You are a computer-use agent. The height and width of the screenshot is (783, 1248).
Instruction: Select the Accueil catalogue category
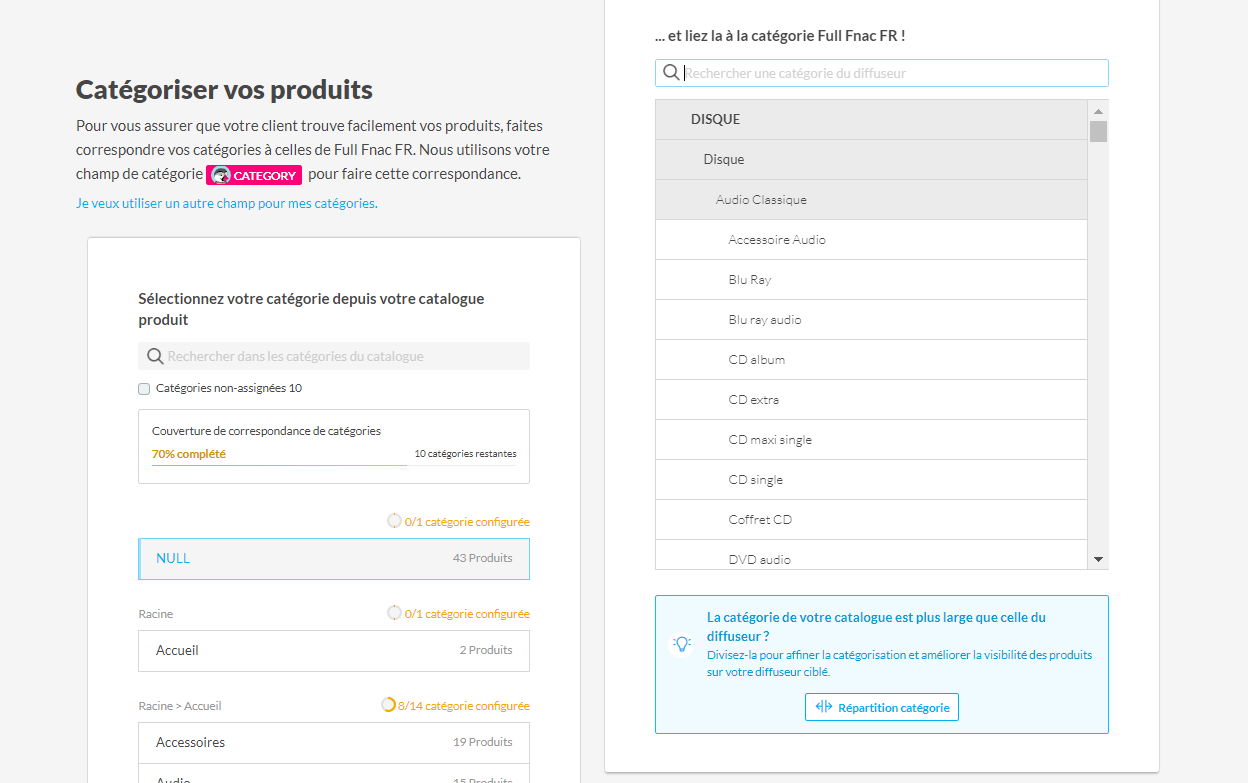(333, 651)
